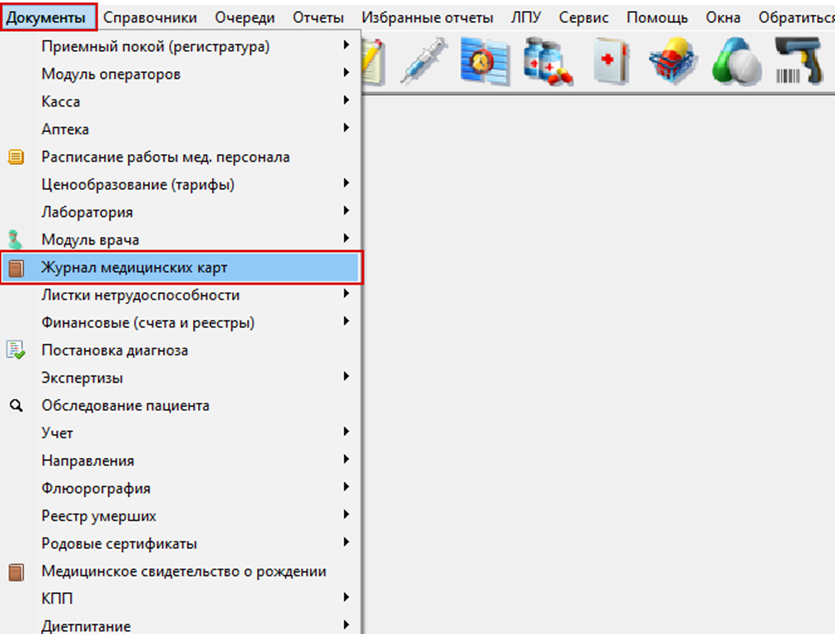Open the Сервис menu
Image resolution: width=835 pixels, height=634 pixels.
[x=583, y=18]
